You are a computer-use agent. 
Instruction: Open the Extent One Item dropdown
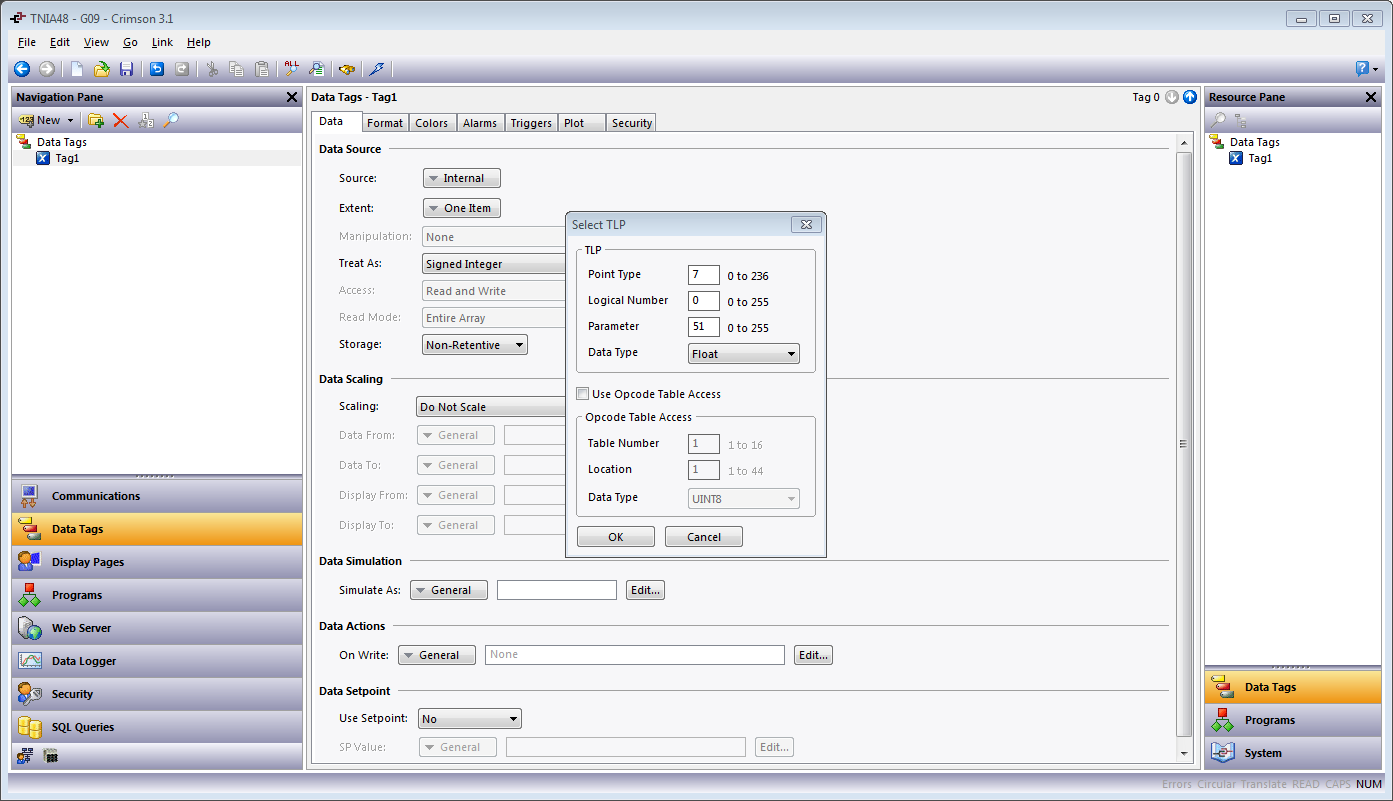[x=462, y=208]
